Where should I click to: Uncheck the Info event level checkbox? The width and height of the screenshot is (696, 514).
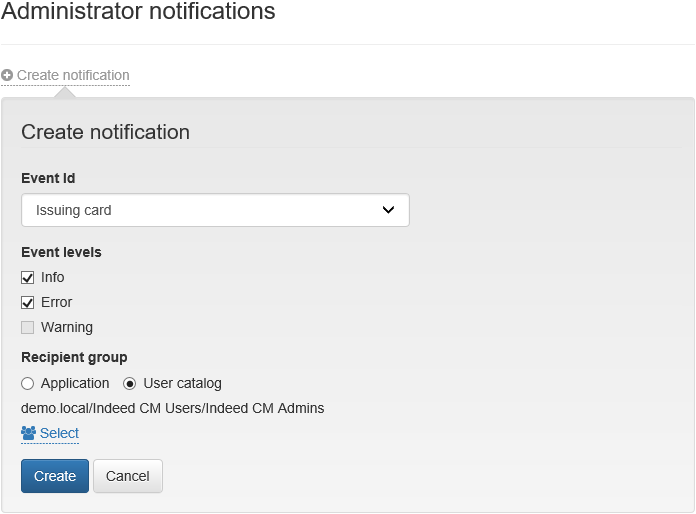coord(28,277)
